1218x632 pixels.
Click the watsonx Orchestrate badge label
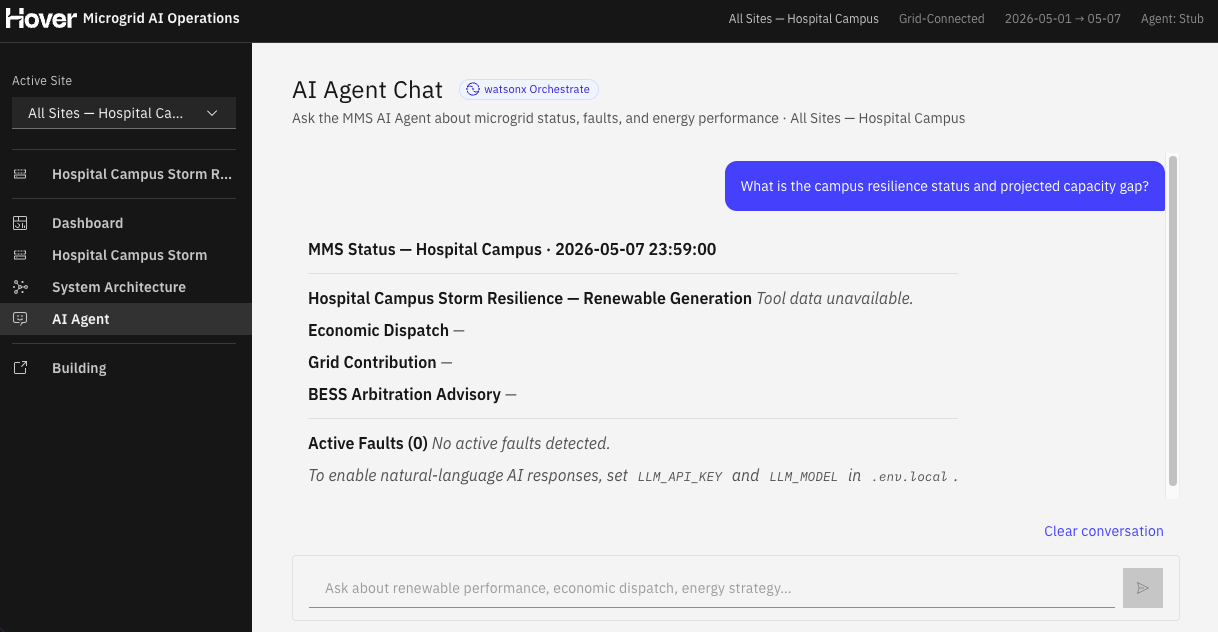(x=537, y=89)
